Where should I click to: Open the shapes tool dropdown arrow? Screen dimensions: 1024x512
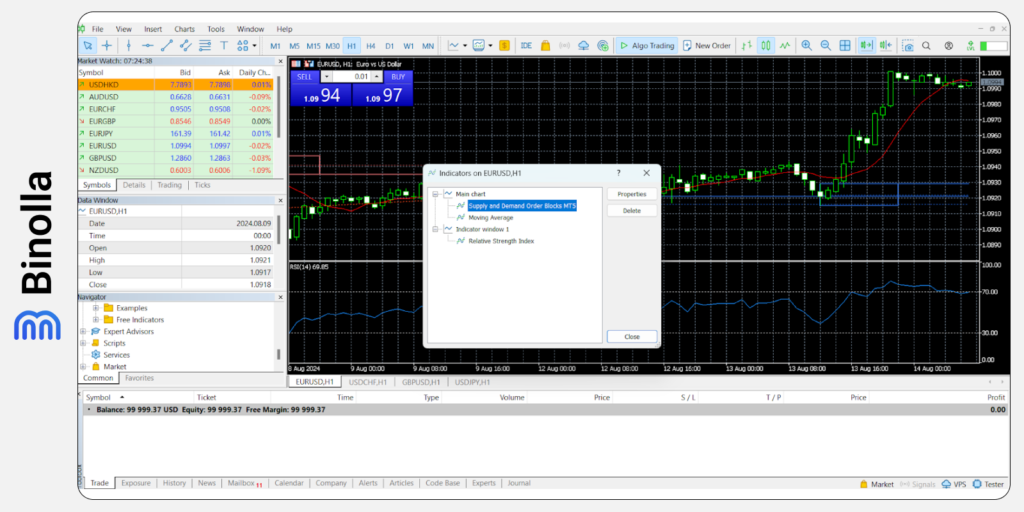[x=254, y=46]
